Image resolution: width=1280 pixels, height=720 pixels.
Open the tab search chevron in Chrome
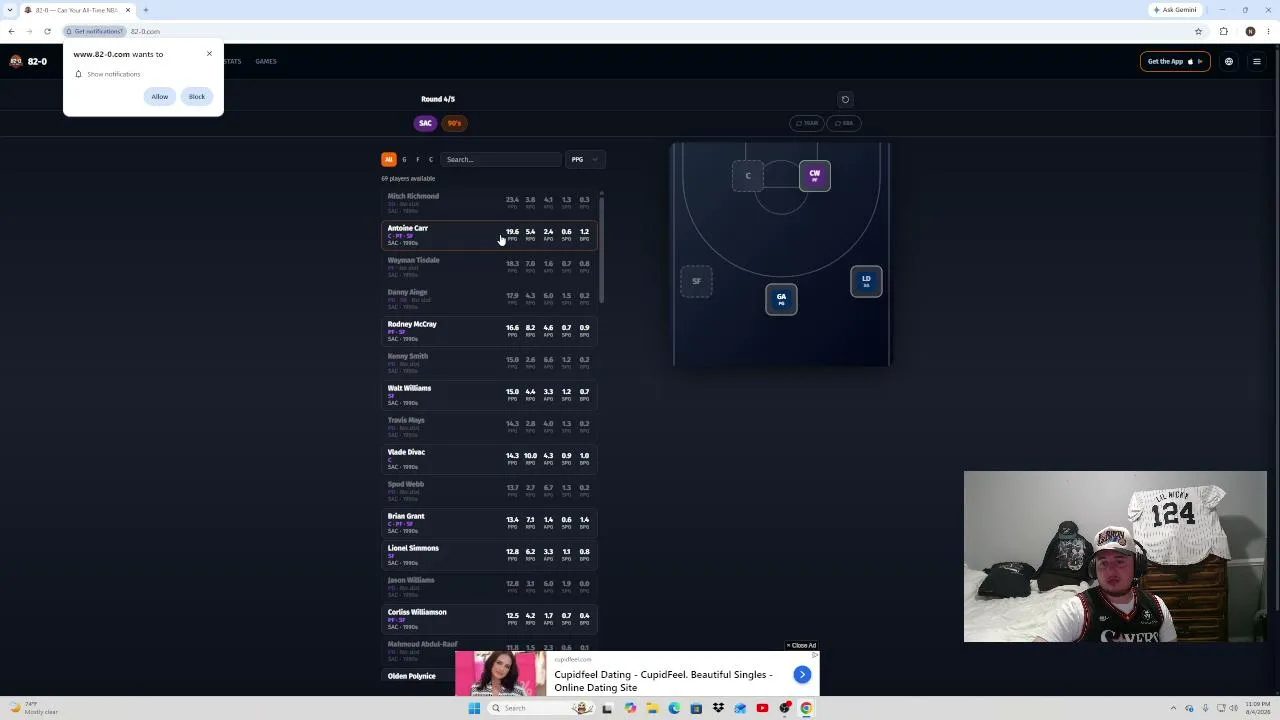coord(11,10)
